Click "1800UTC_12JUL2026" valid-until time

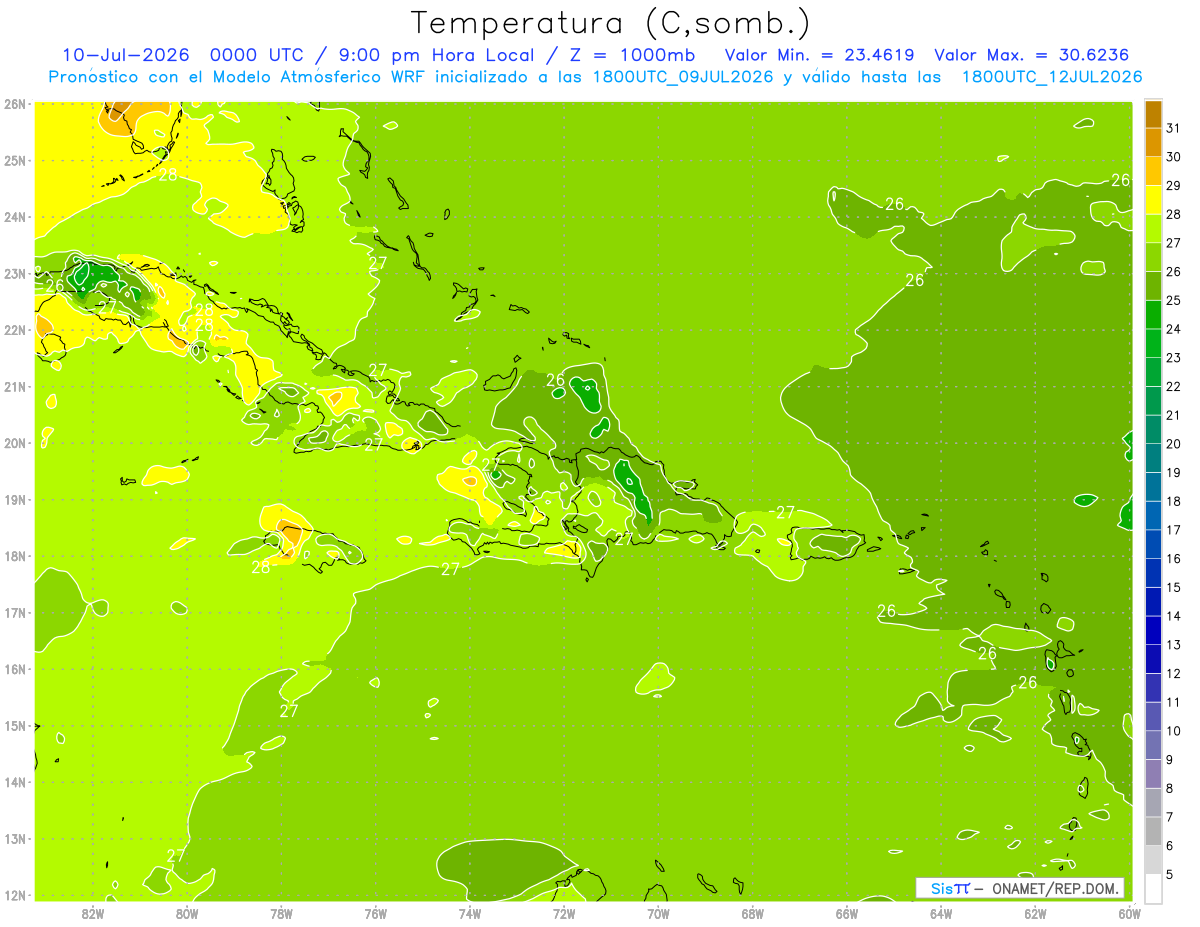point(1052,76)
